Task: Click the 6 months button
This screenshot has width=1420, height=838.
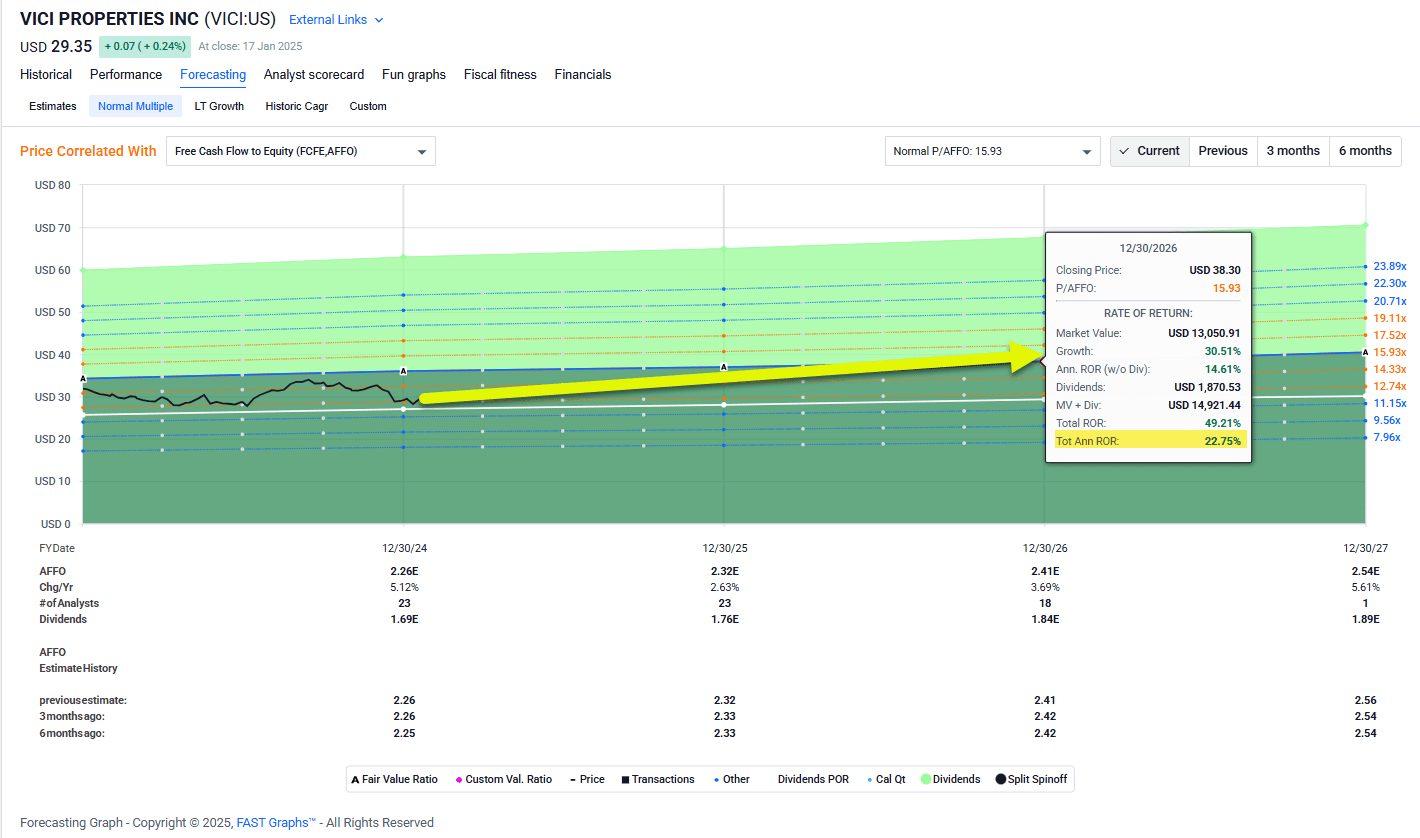Action: (1364, 150)
